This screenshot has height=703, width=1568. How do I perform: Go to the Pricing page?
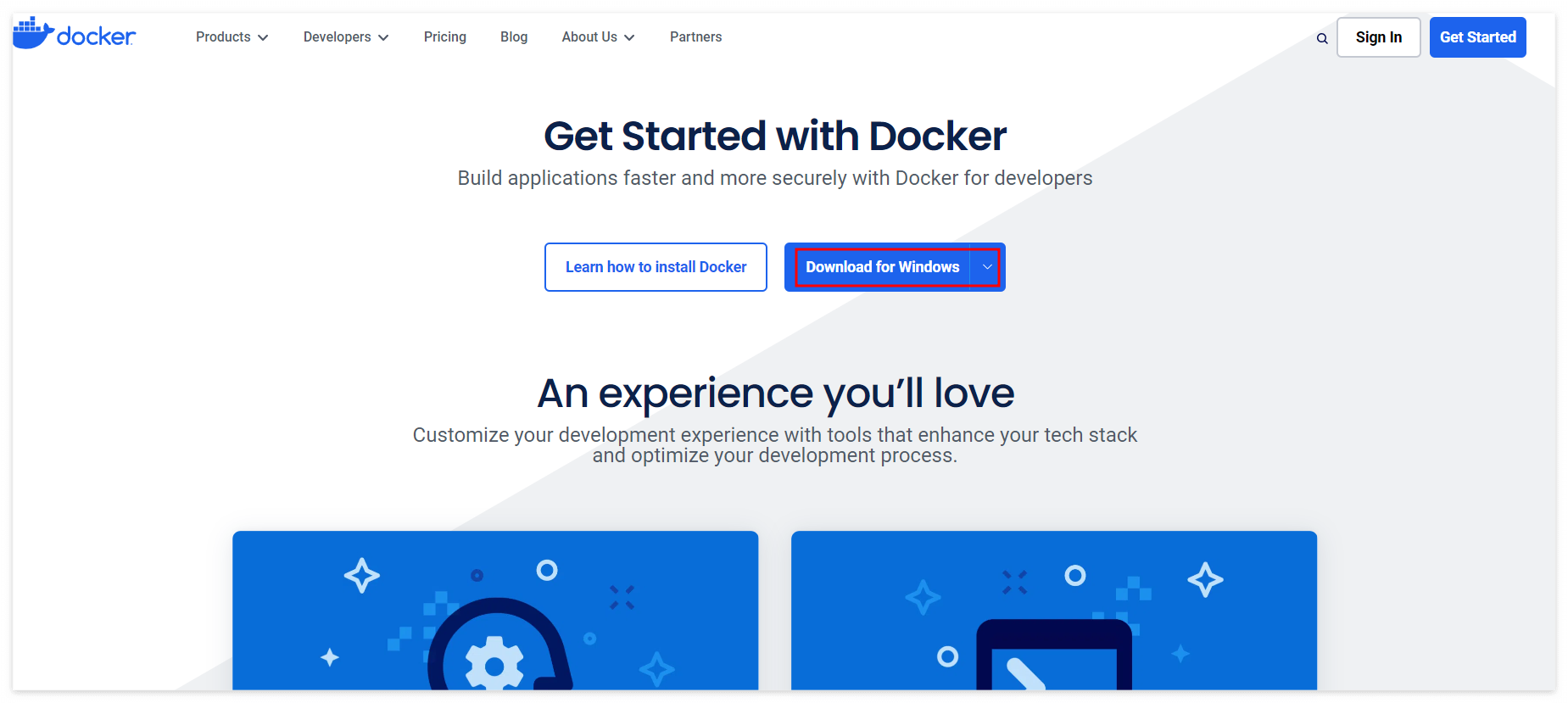coord(445,37)
